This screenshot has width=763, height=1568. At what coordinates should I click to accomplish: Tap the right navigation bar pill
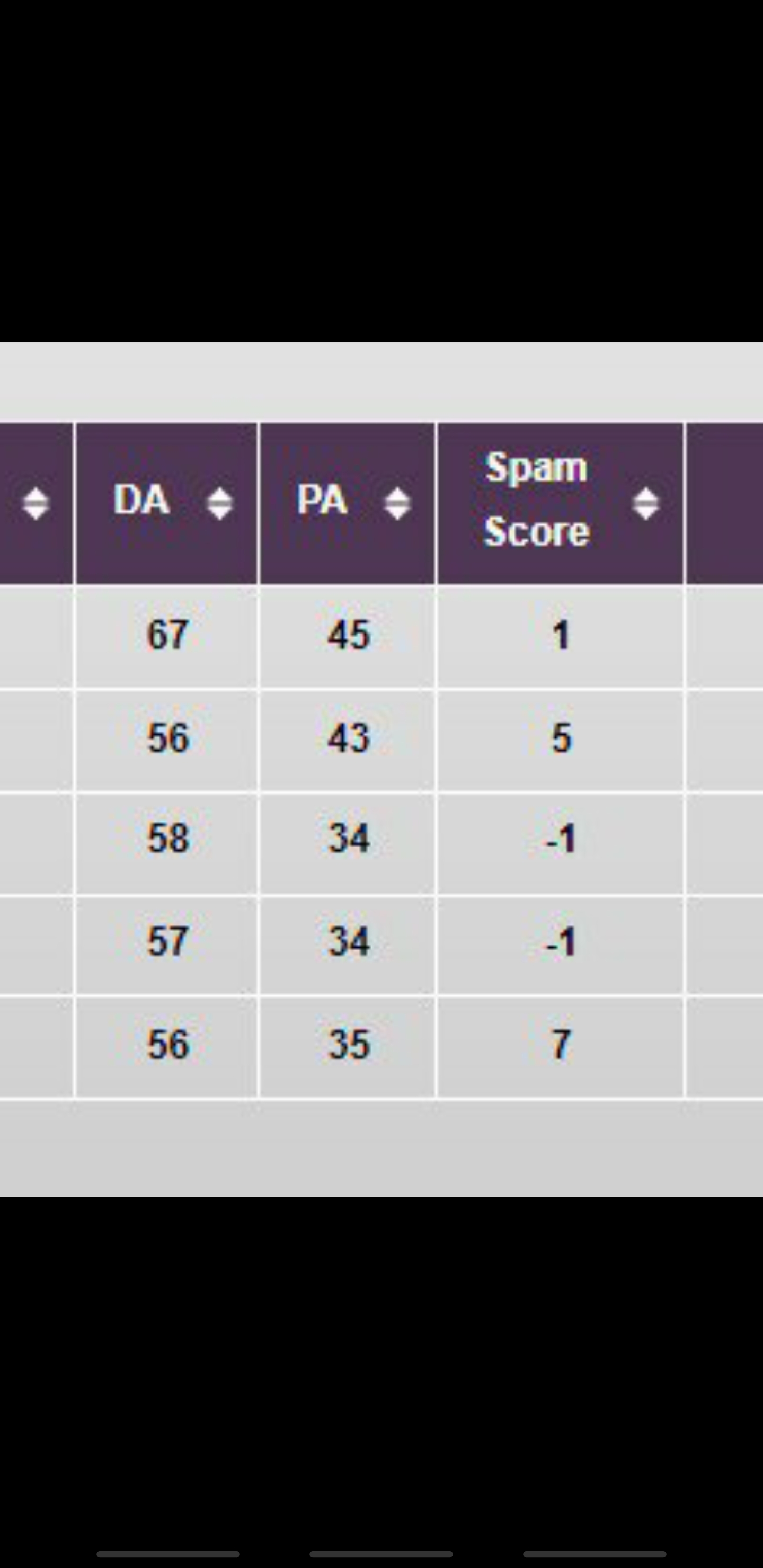[x=595, y=1554]
